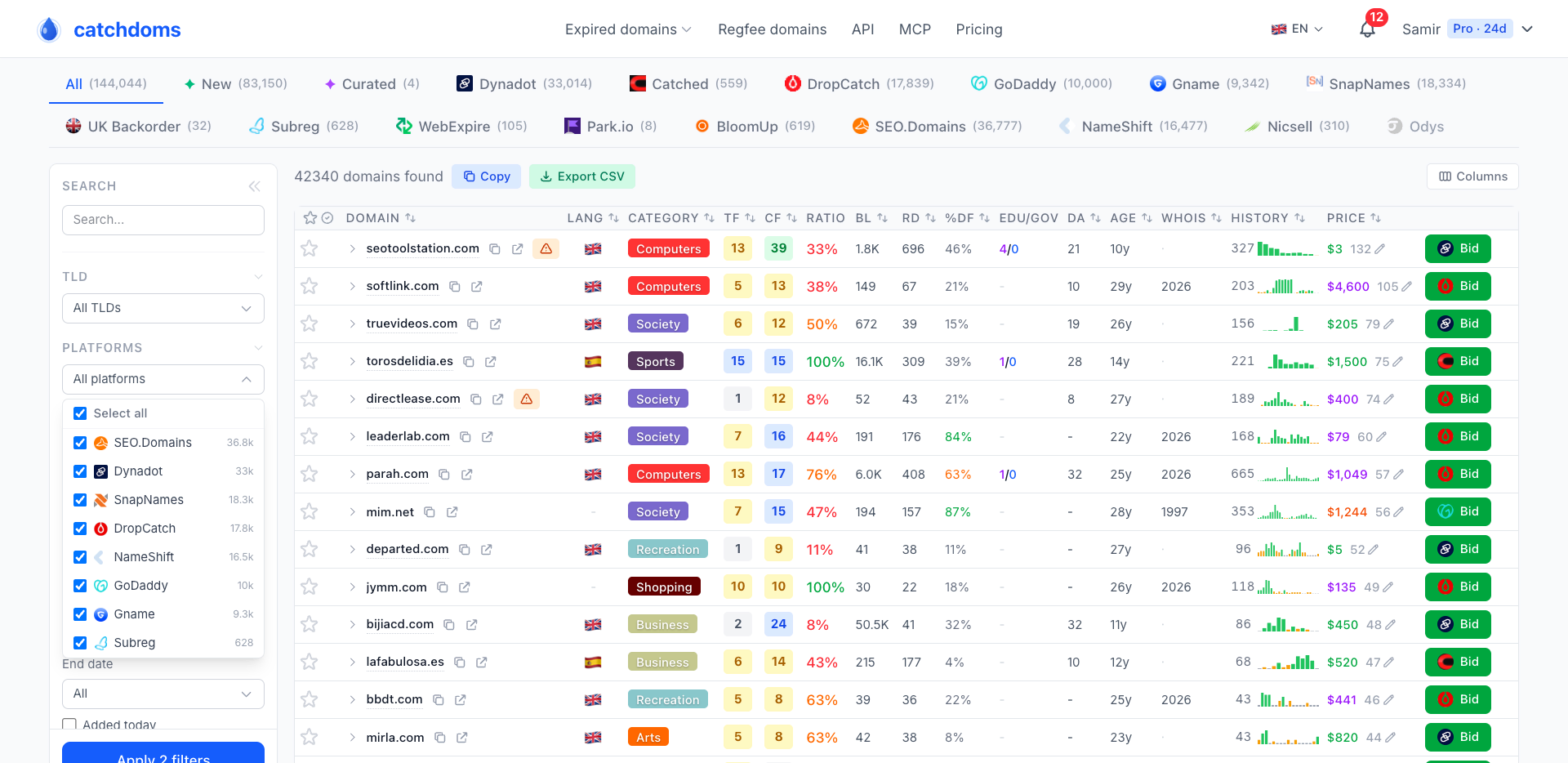Copy the departed.com domain name
This screenshot has width=1568, height=763.
464,550
